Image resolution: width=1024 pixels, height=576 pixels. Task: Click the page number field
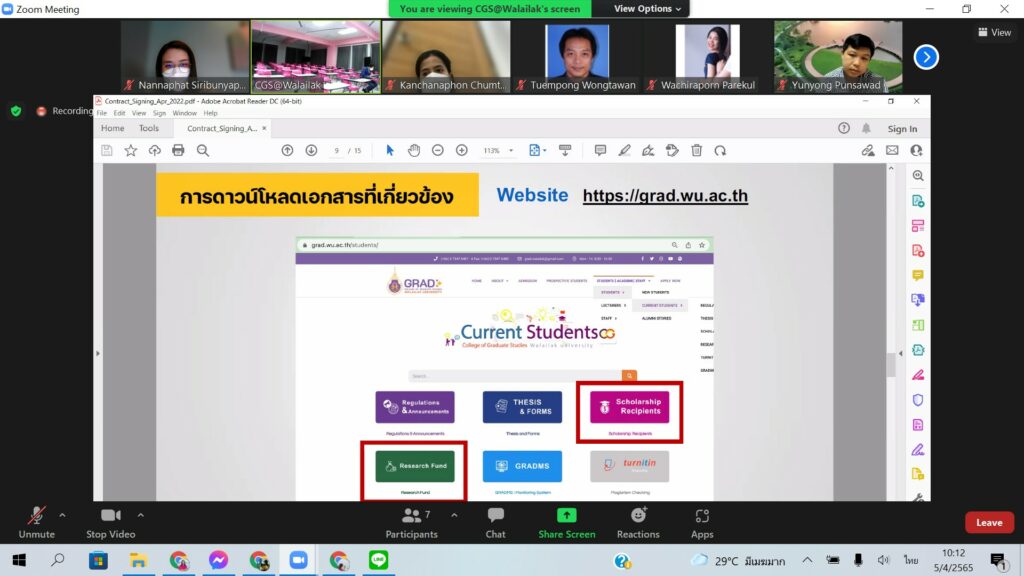336,151
